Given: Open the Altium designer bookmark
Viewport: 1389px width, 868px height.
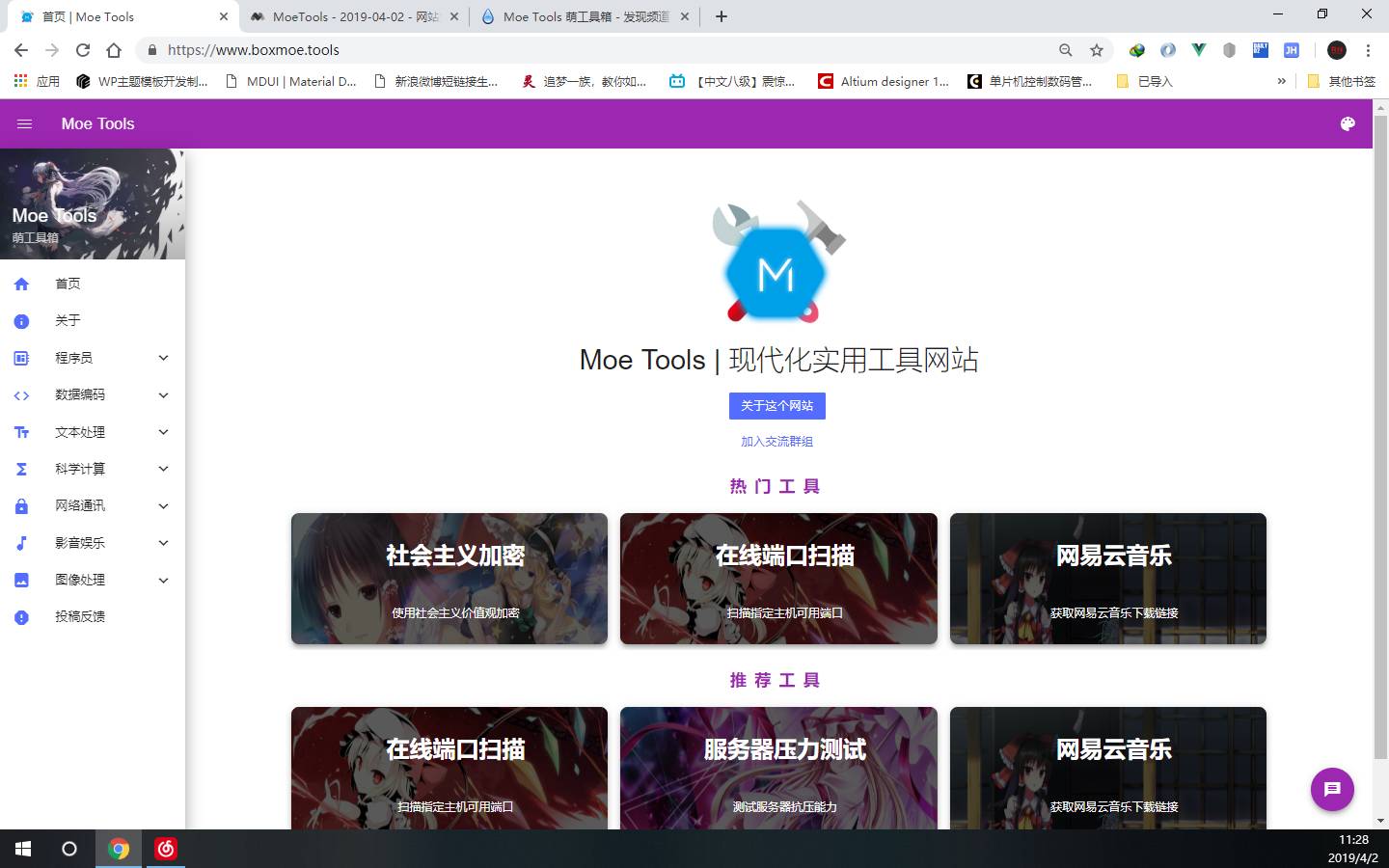Looking at the screenshot, I should pos(884,81).
